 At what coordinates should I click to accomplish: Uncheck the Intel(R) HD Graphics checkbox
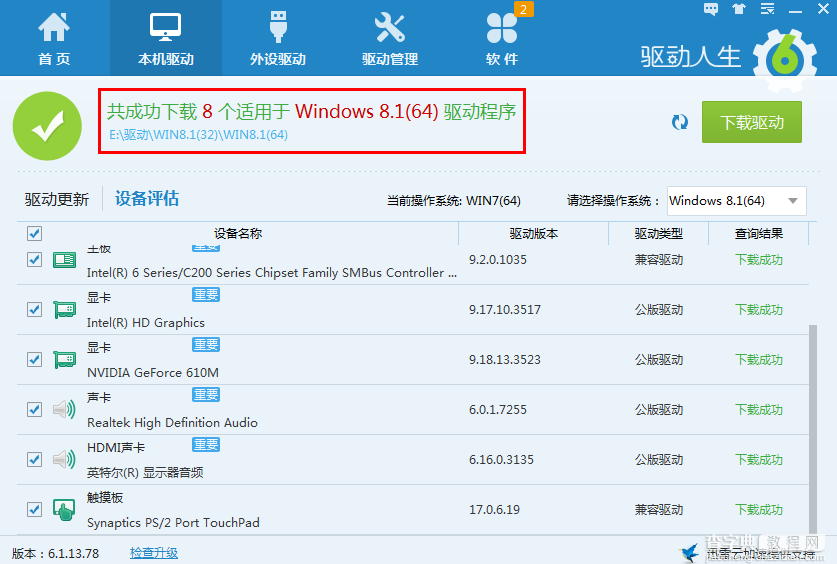34,309
